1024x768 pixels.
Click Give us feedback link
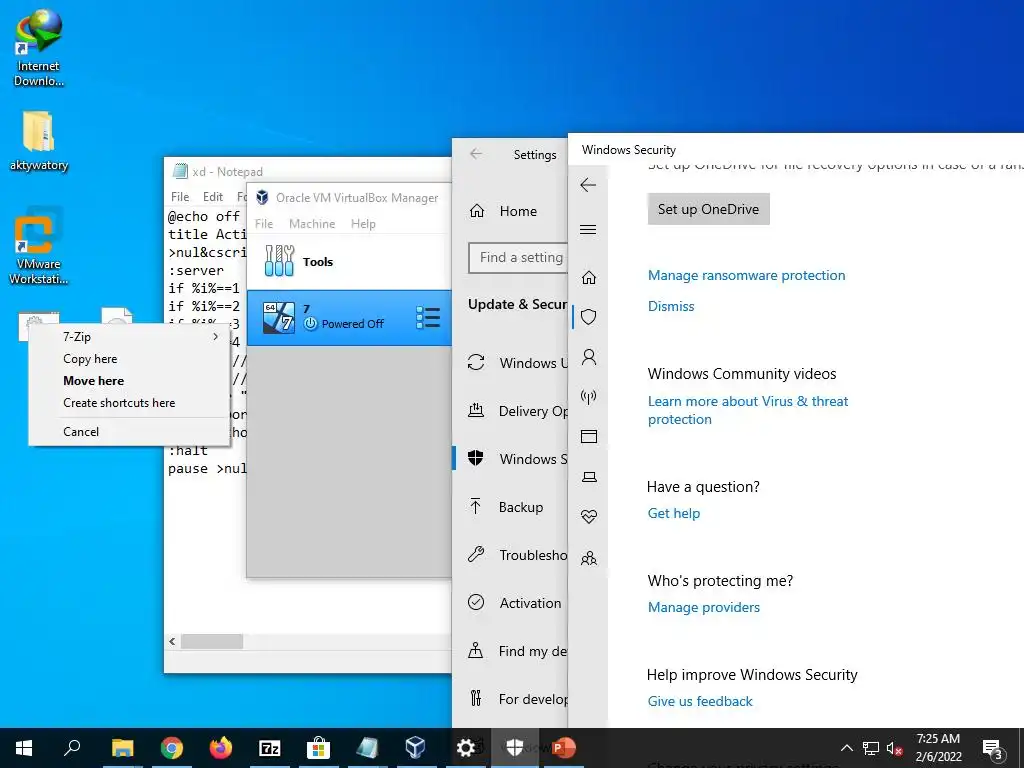700,701
